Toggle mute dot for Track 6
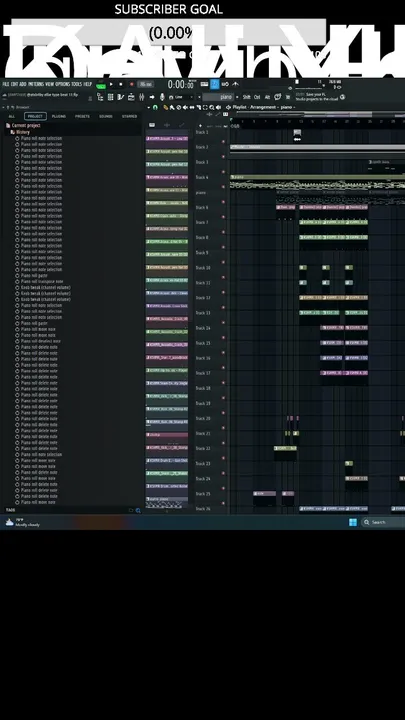 click(x=224, y=217)
